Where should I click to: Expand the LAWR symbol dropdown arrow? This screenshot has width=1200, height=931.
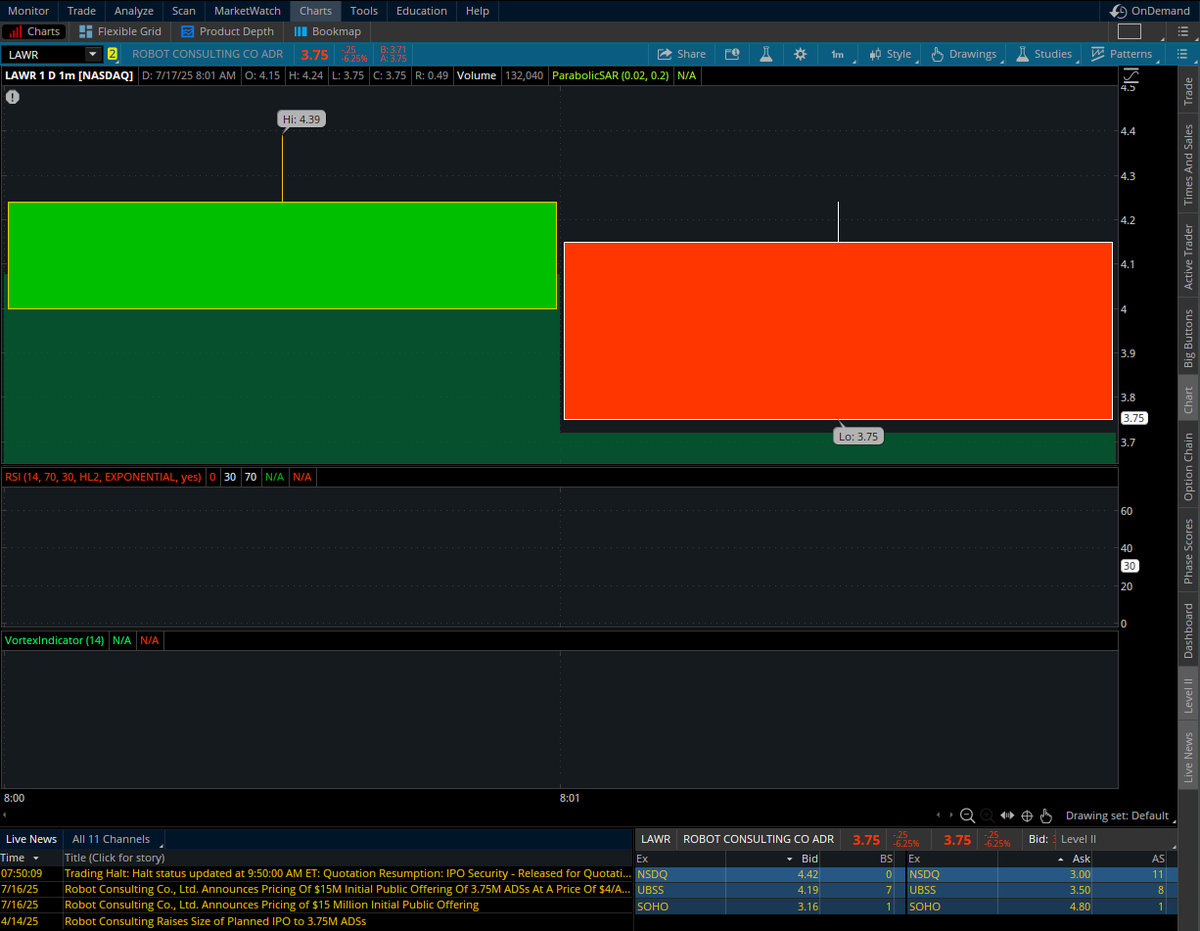tap(93, 54)
